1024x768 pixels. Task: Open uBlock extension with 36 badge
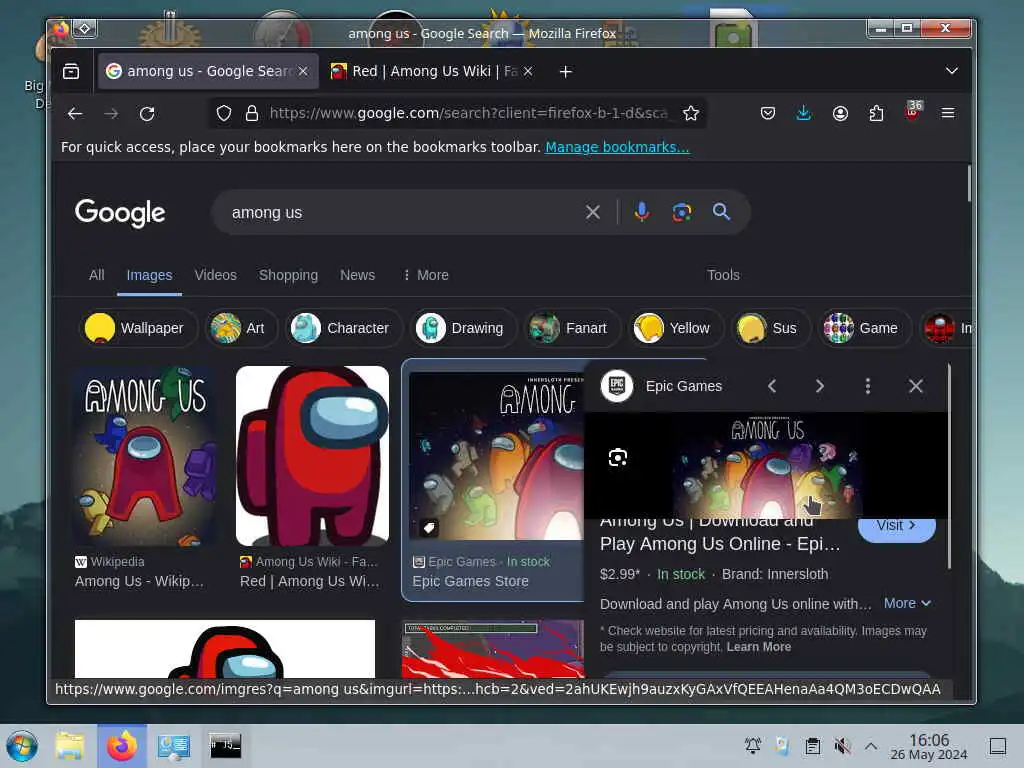tap(913, 111)
